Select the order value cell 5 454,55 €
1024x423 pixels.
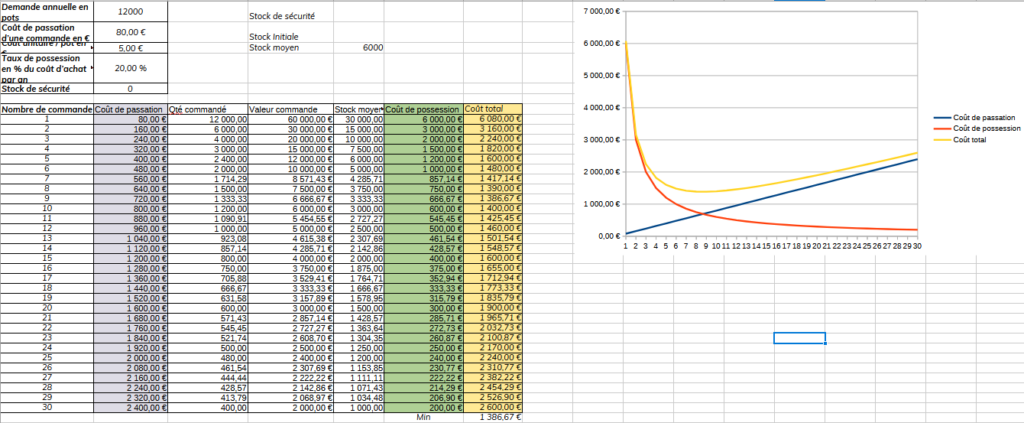tap(291, 218)
